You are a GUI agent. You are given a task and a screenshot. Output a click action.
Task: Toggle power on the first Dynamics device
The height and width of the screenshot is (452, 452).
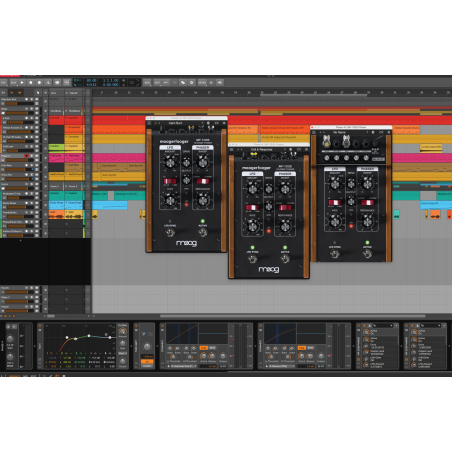(x=163, y=326)
